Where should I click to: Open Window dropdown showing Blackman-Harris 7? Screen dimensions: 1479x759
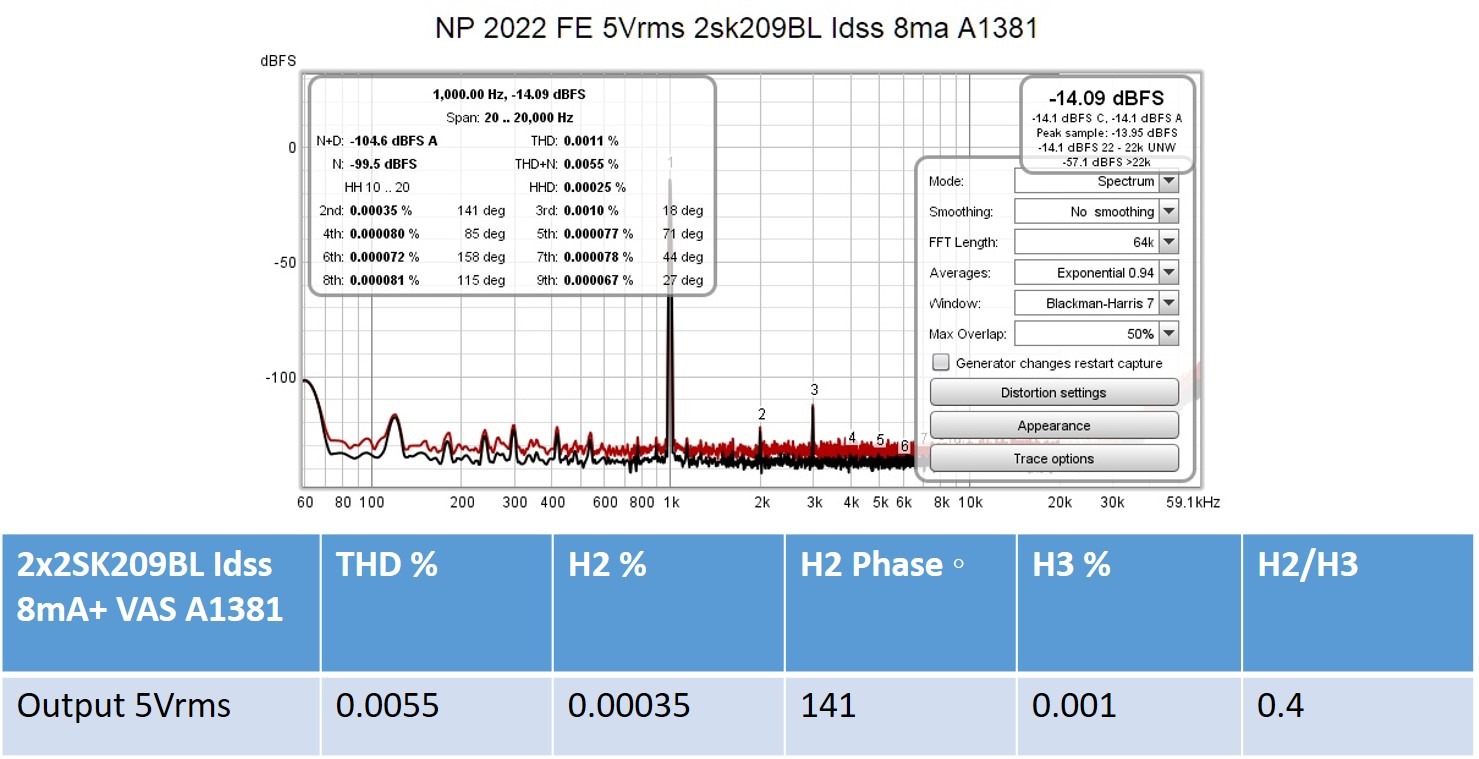coord(1096,302)
